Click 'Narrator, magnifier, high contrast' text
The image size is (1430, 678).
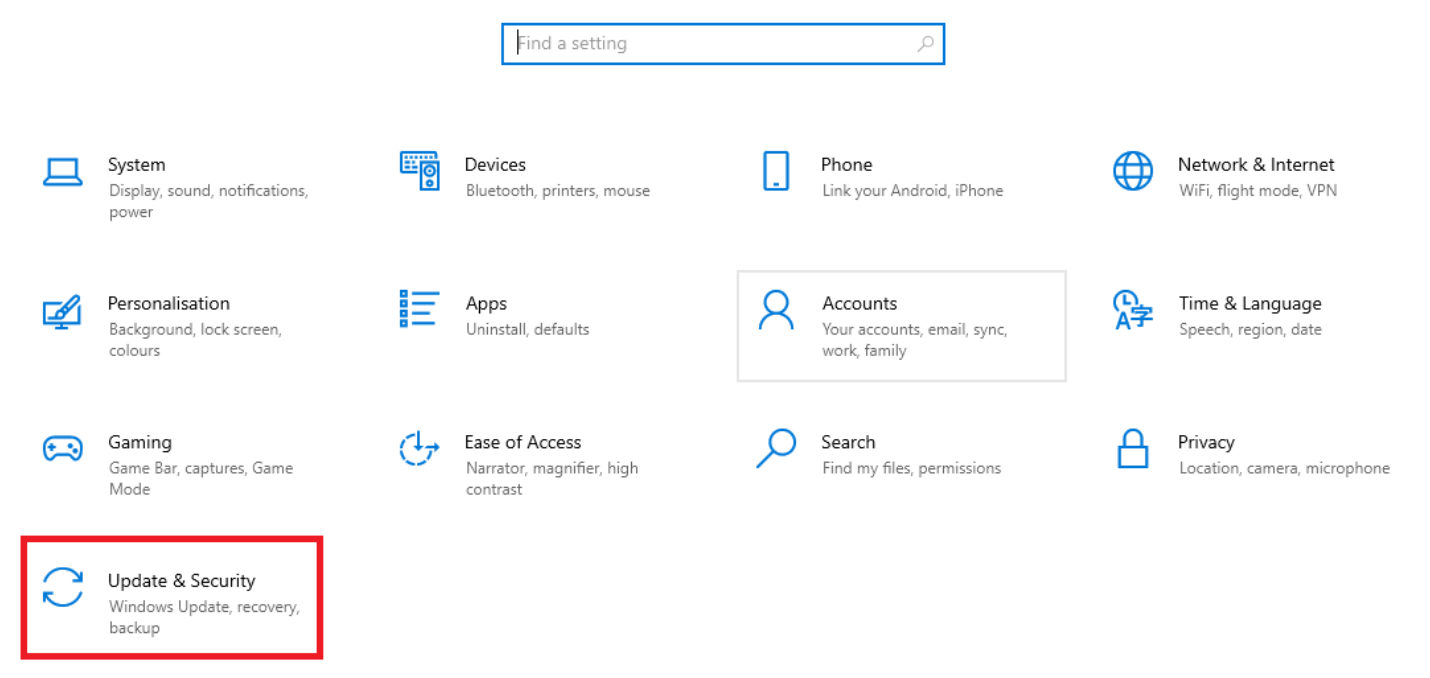pyautogui.click(x=552, y=478)
